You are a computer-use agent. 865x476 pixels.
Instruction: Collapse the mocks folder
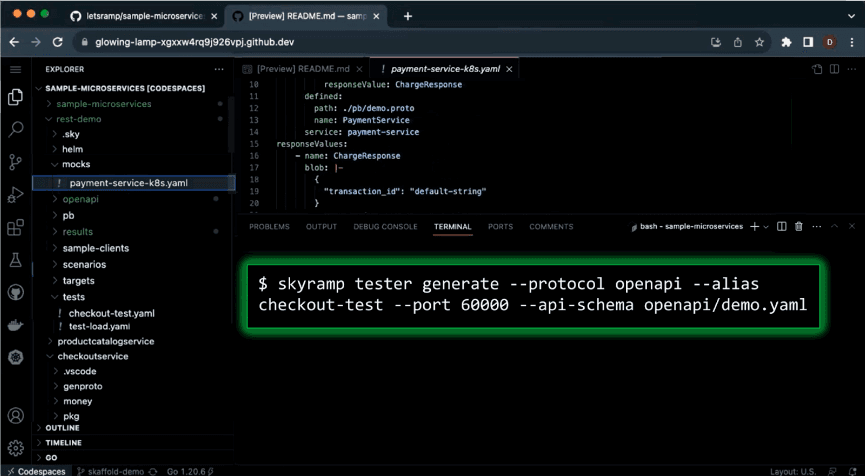tap(76, 164)
